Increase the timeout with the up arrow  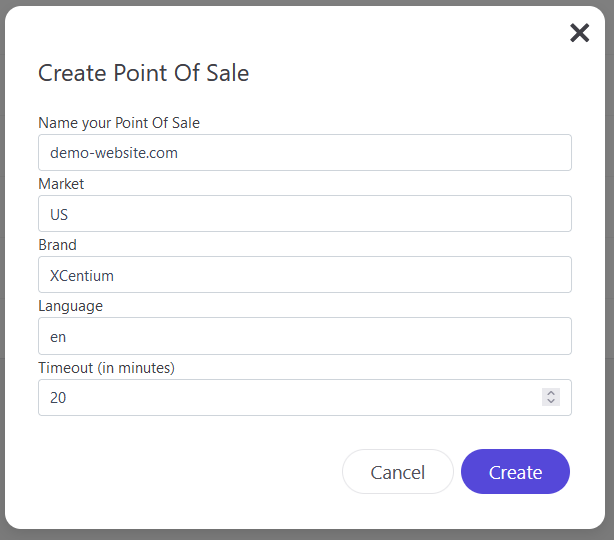(x=551, y=393)
